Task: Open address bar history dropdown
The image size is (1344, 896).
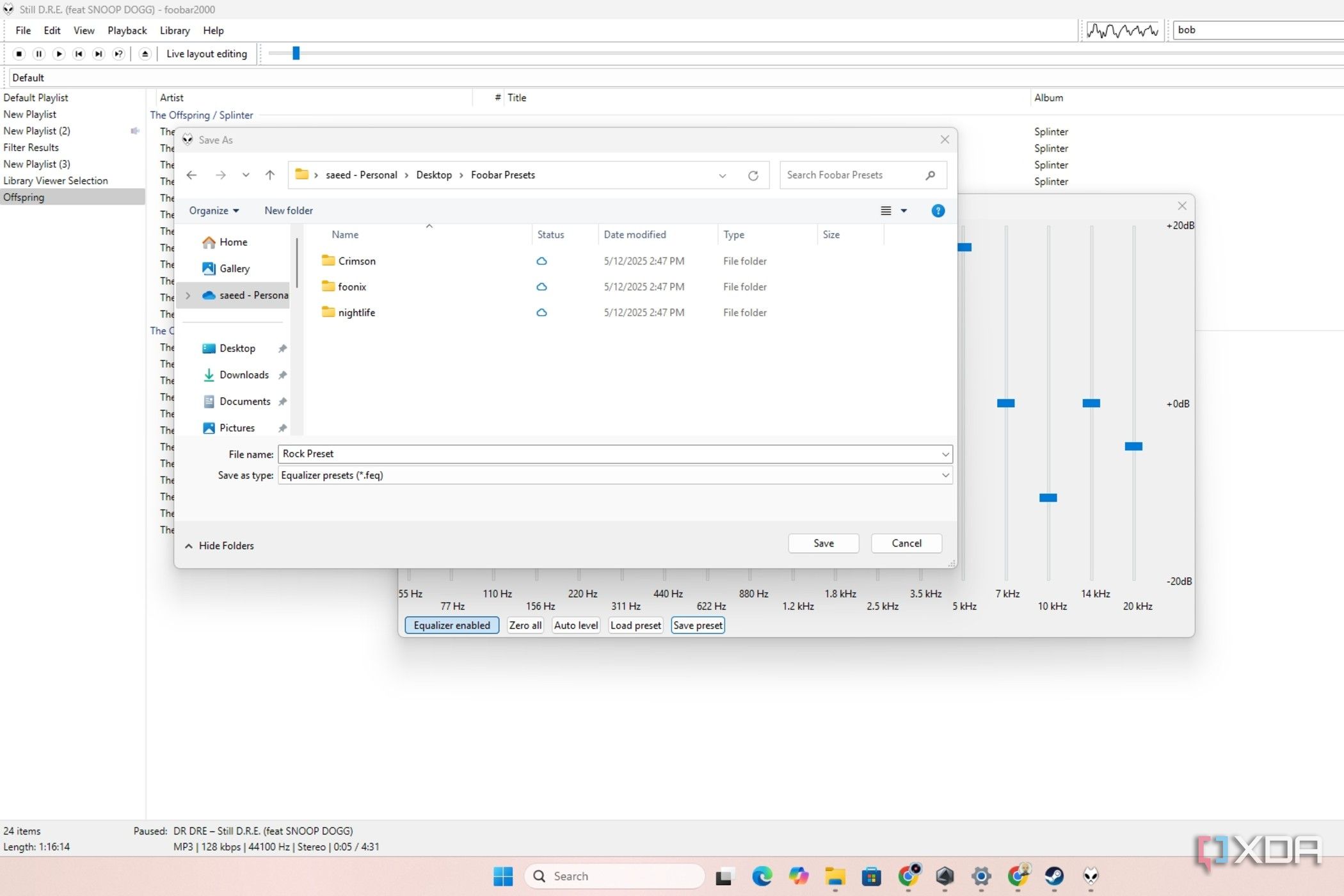Action: coord(723,175)
